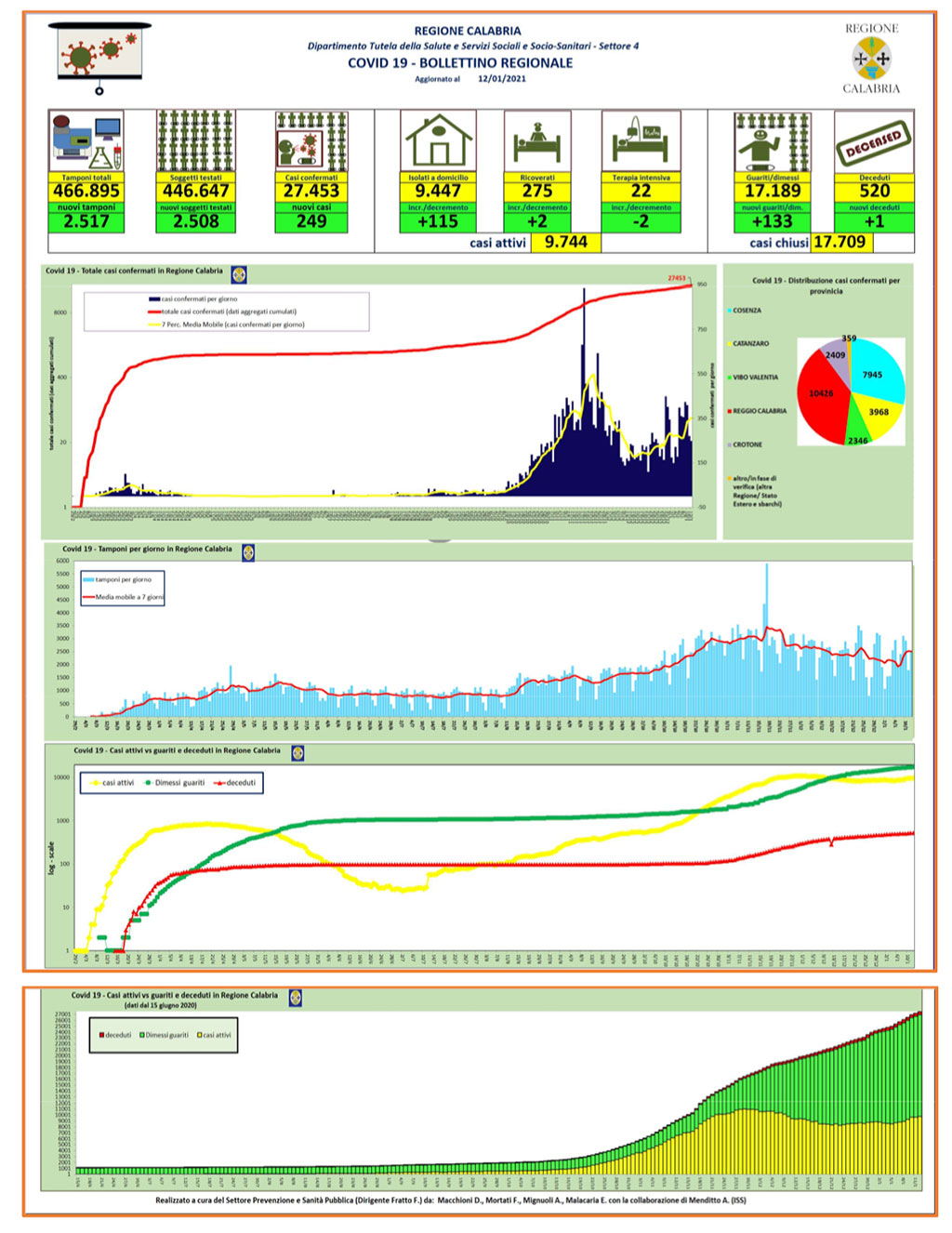Click the Regione Calabria crest logo
952x1233 pixels.
[871, 59]
